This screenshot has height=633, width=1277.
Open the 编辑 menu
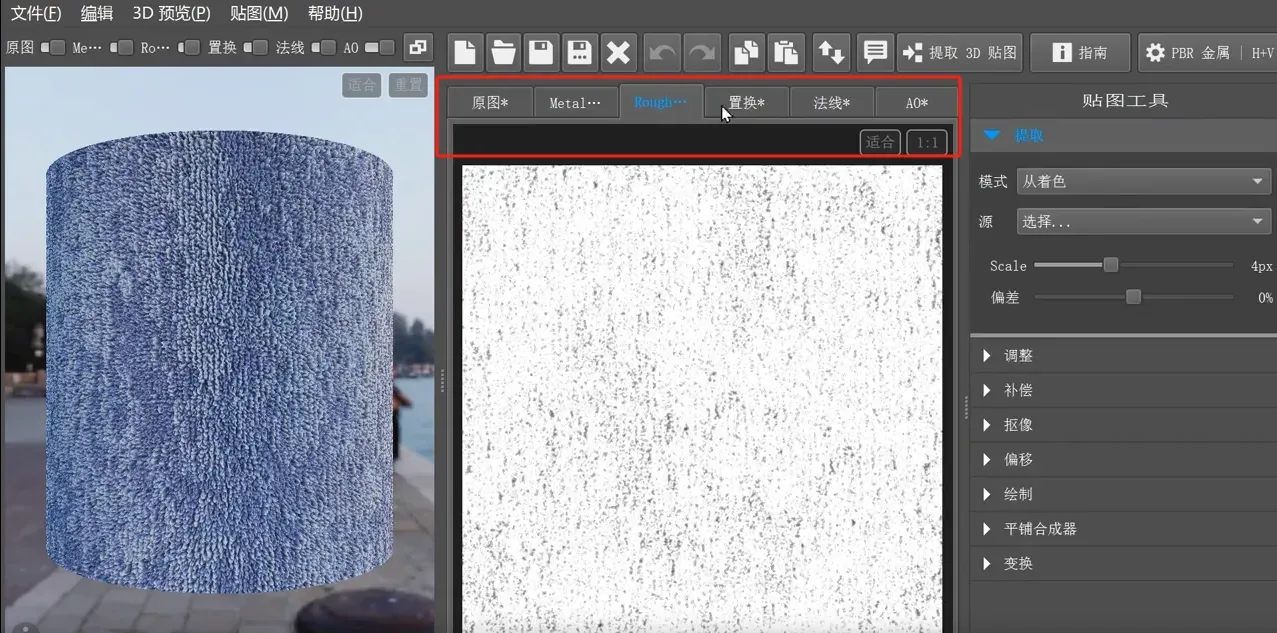(97, 14)
